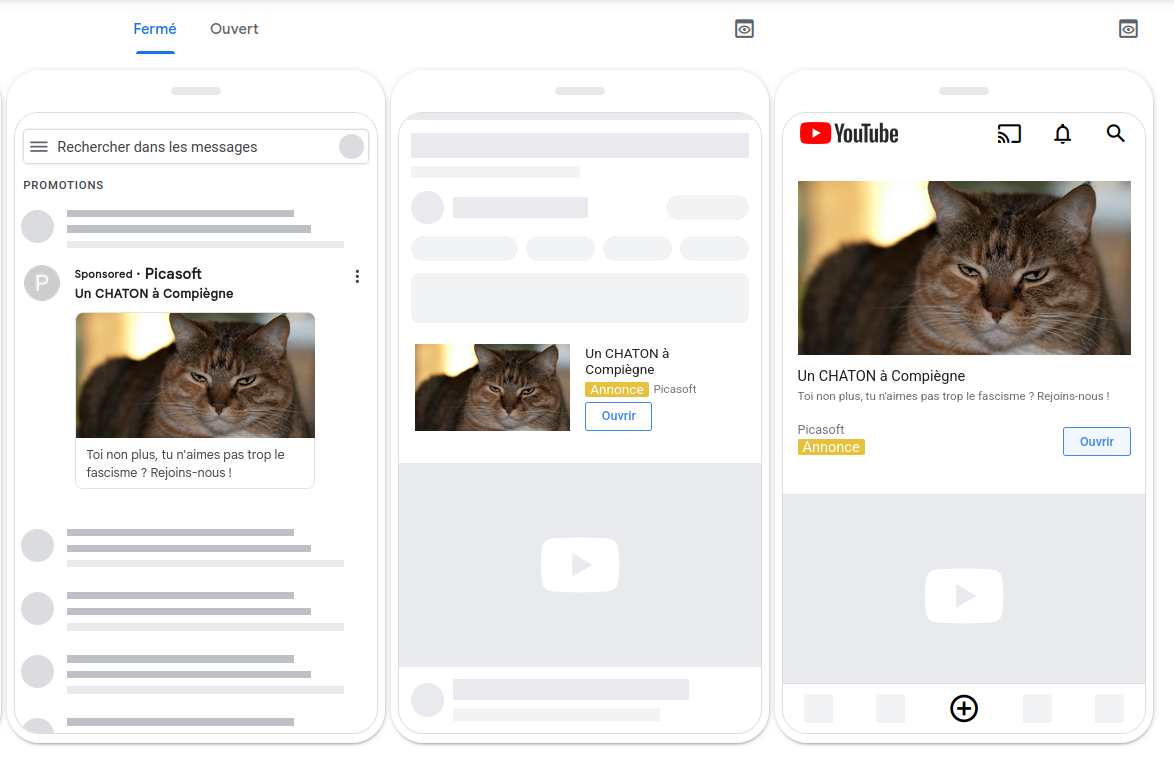
Task: Click play icon placeholder in YouTube preview
Action: 964,596
